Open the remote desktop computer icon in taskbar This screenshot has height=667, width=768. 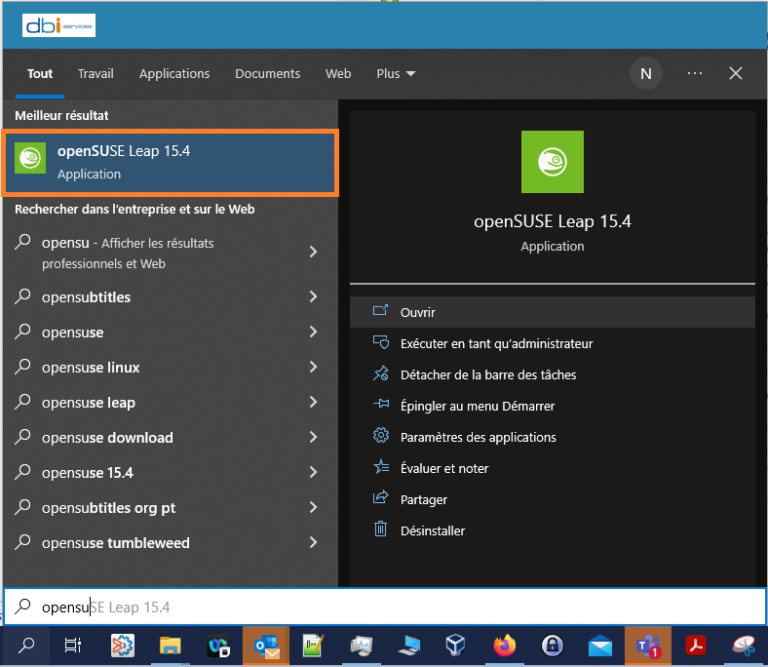[x=409, y=645]
